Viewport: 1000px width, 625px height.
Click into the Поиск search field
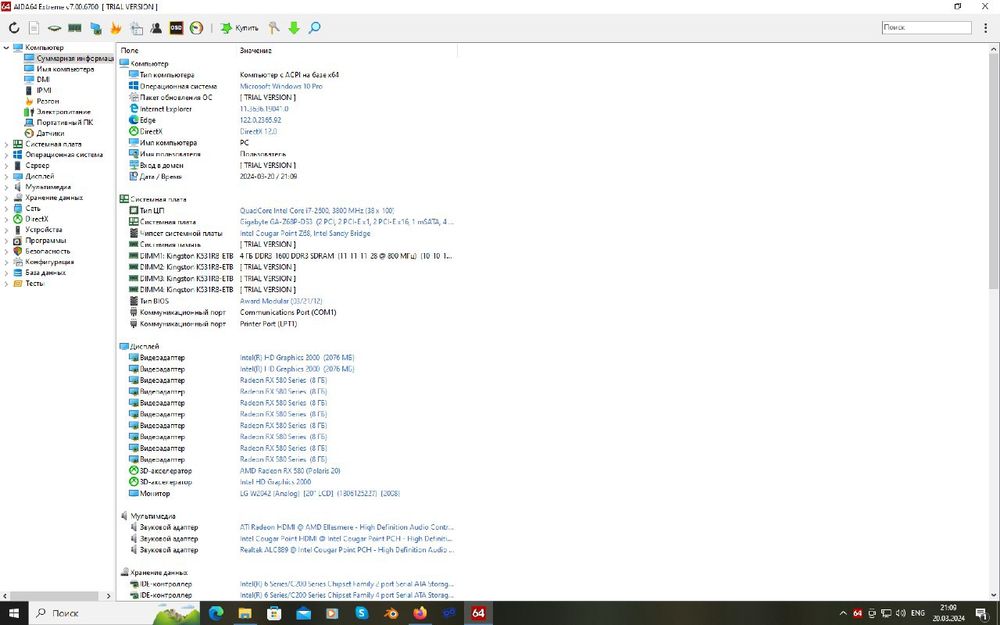click(x=927, y=27)
